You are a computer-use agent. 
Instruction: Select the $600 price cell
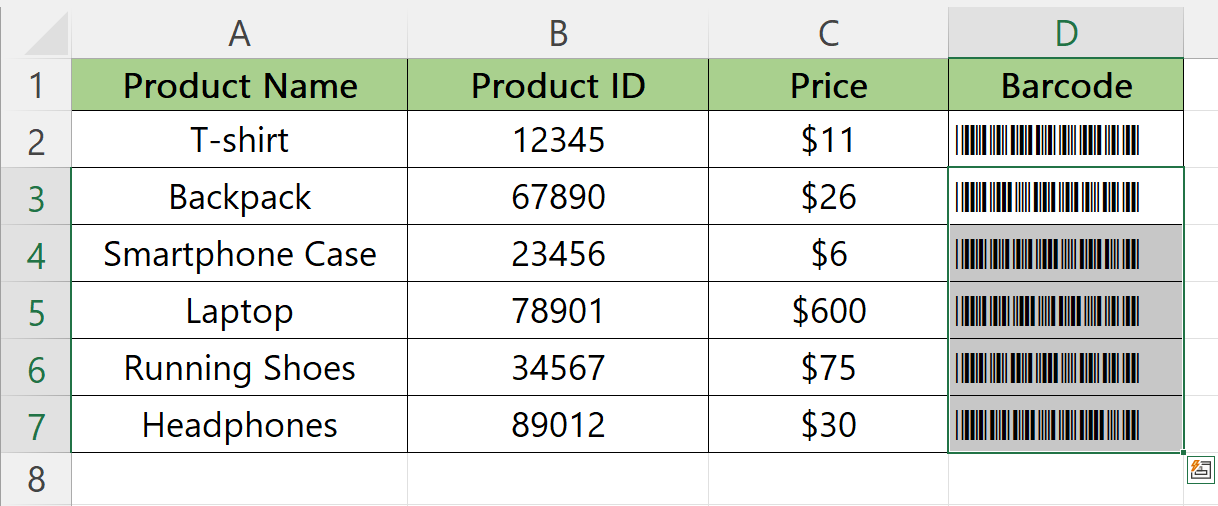point(828,310)
